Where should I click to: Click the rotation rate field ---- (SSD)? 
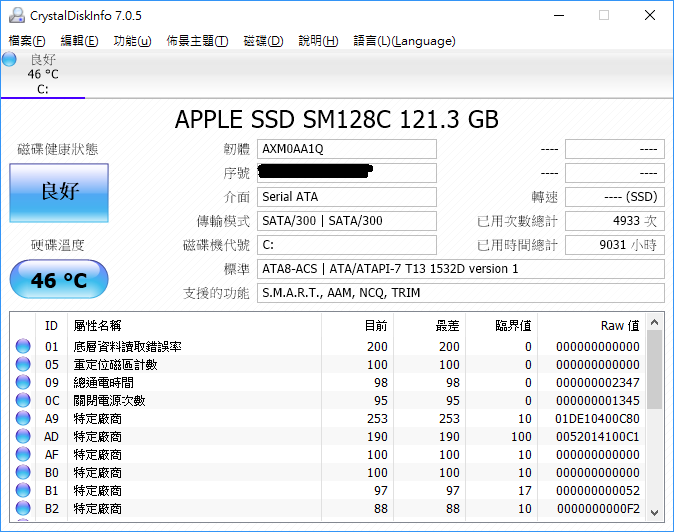(615, 197)
